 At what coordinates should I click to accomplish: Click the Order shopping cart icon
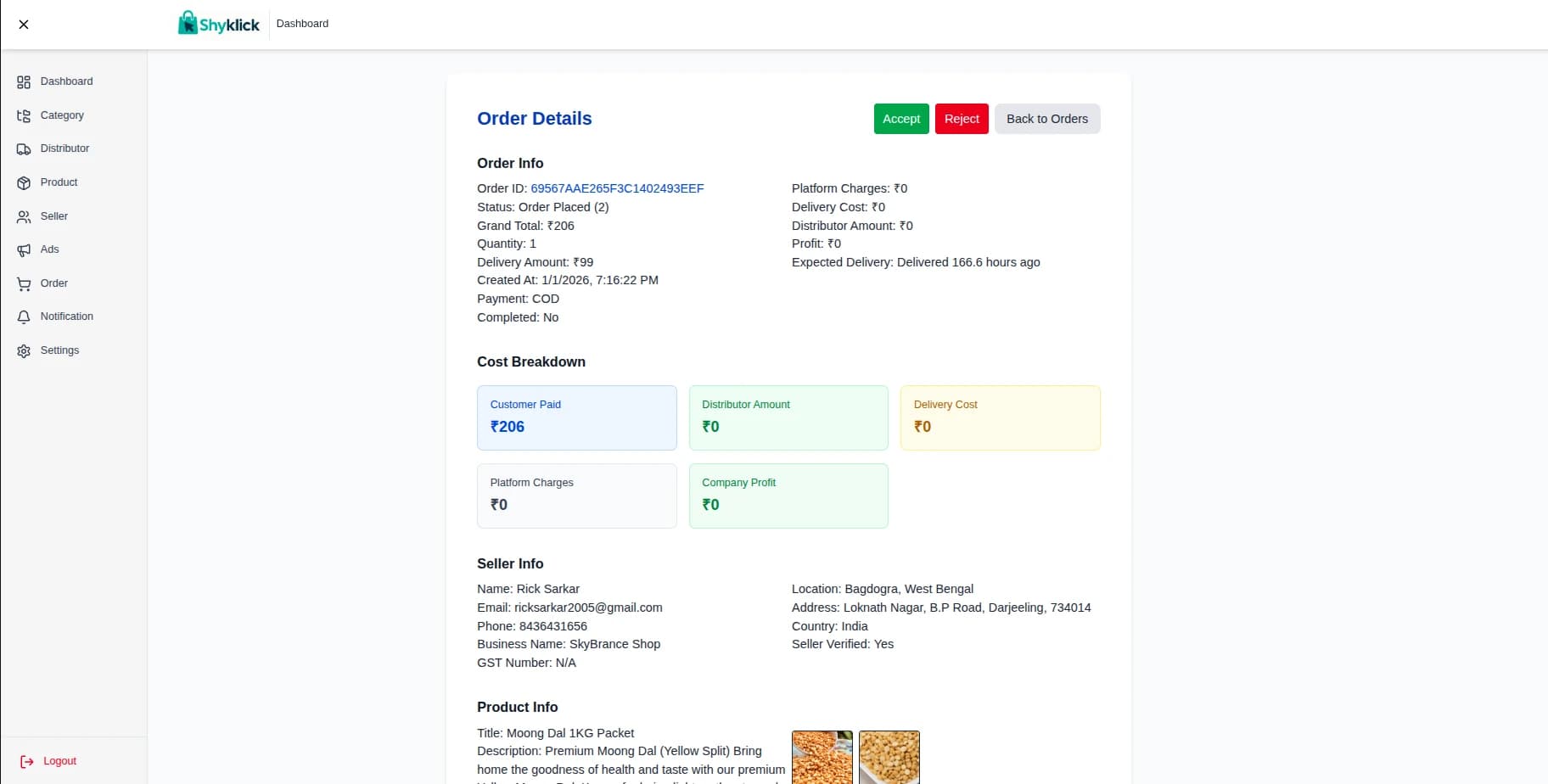pos(24,283)
